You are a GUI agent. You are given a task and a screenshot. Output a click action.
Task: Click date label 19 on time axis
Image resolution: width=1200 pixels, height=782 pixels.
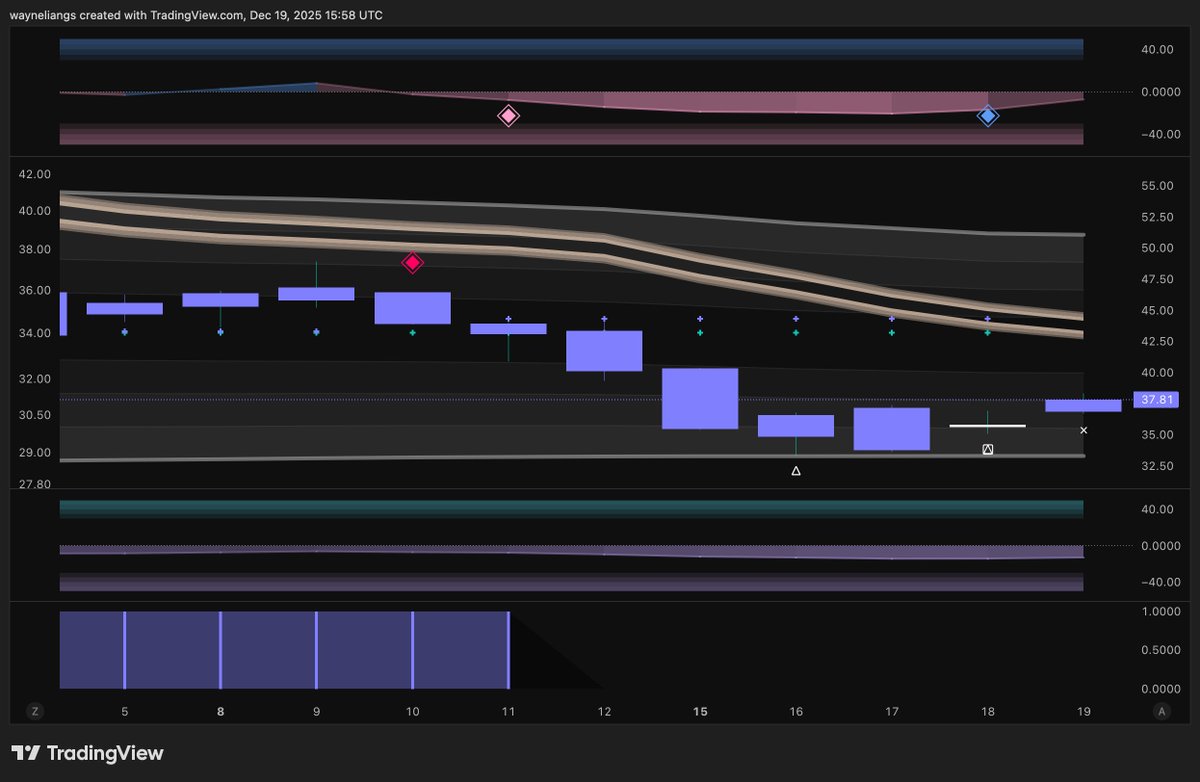(1084, 712)
